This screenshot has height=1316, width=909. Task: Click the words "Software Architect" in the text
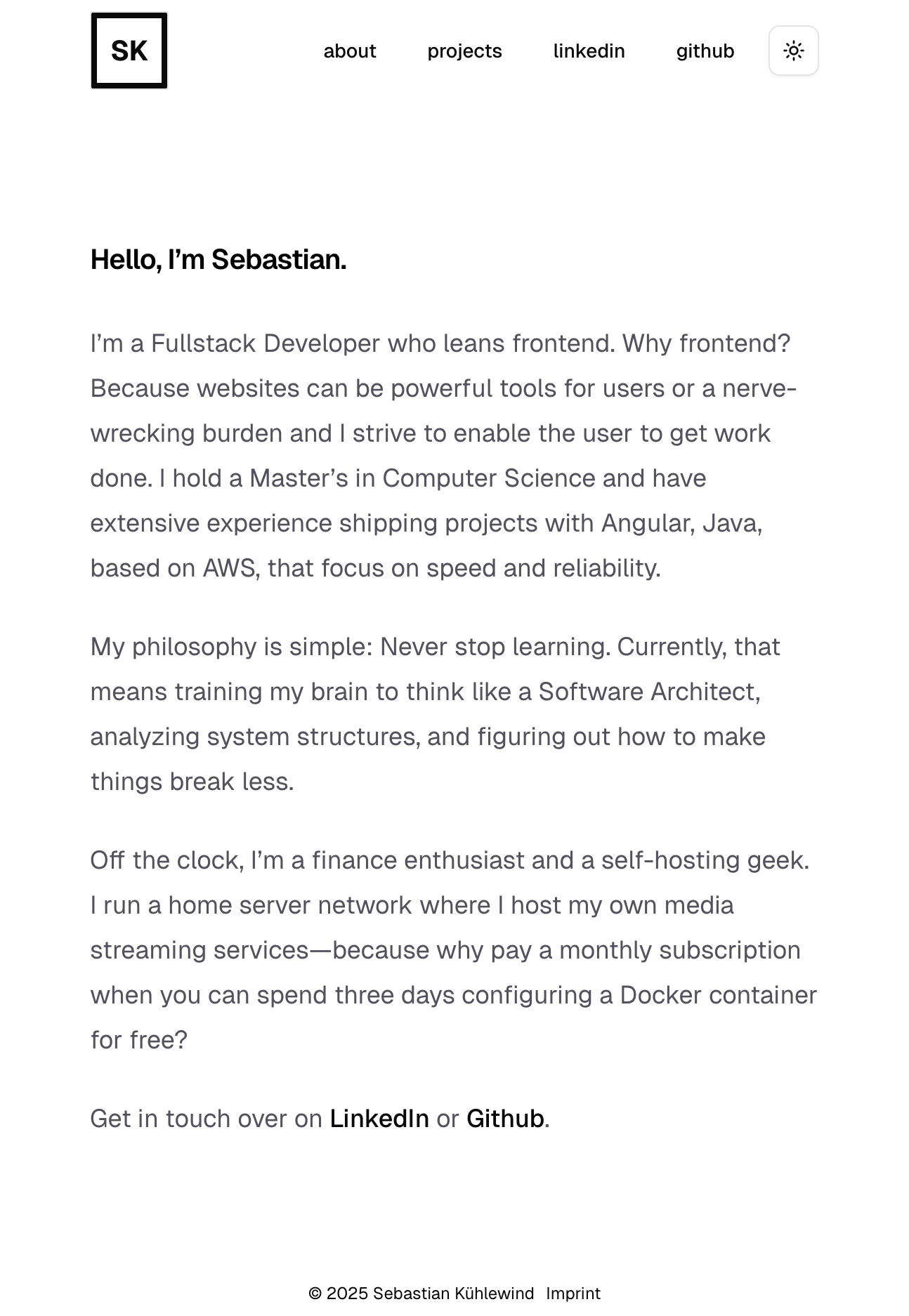pos(649,692)
